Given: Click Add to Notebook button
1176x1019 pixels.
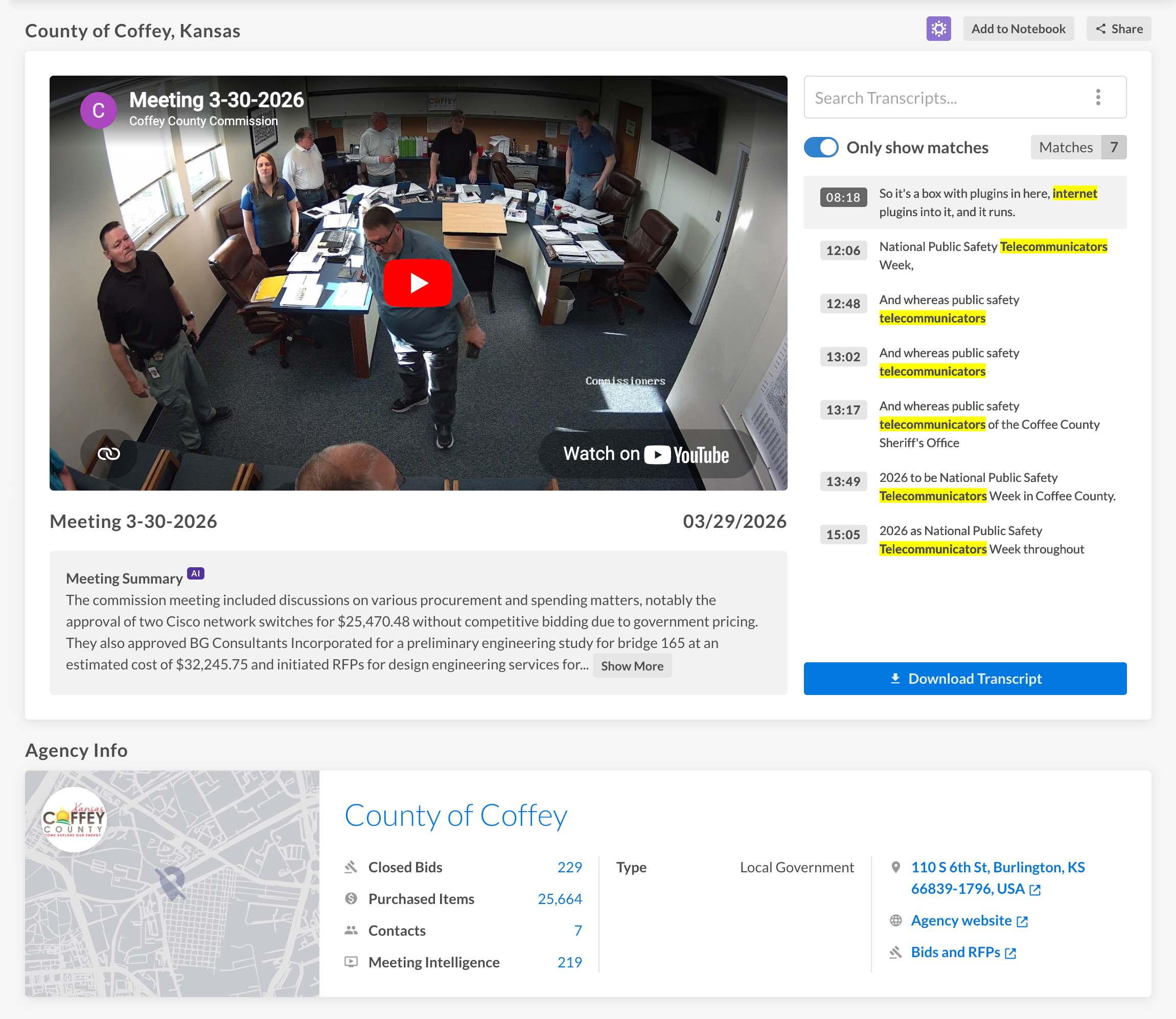Looking at the screenshot, I should click(1018, 29).
